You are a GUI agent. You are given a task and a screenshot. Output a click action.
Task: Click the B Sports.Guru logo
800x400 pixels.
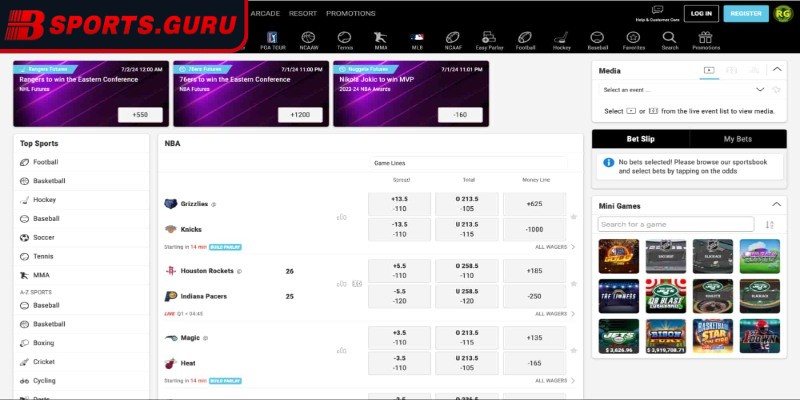coord(121,24)
